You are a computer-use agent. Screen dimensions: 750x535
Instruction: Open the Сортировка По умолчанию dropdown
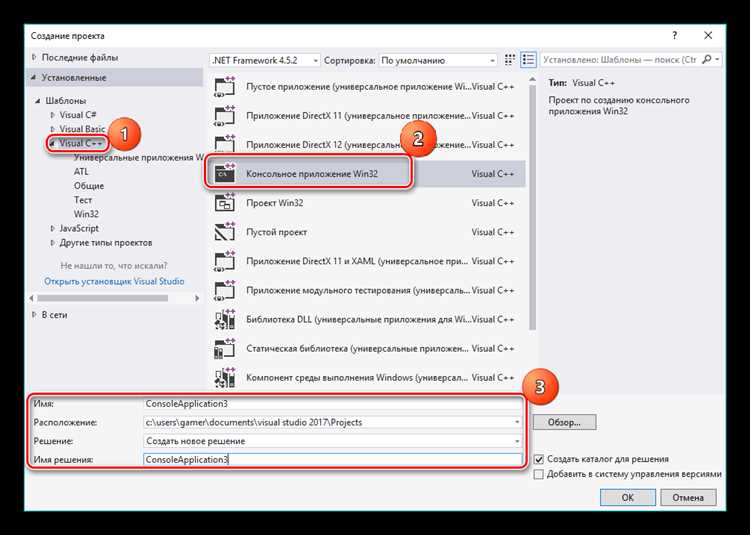[x=438, y=60]
